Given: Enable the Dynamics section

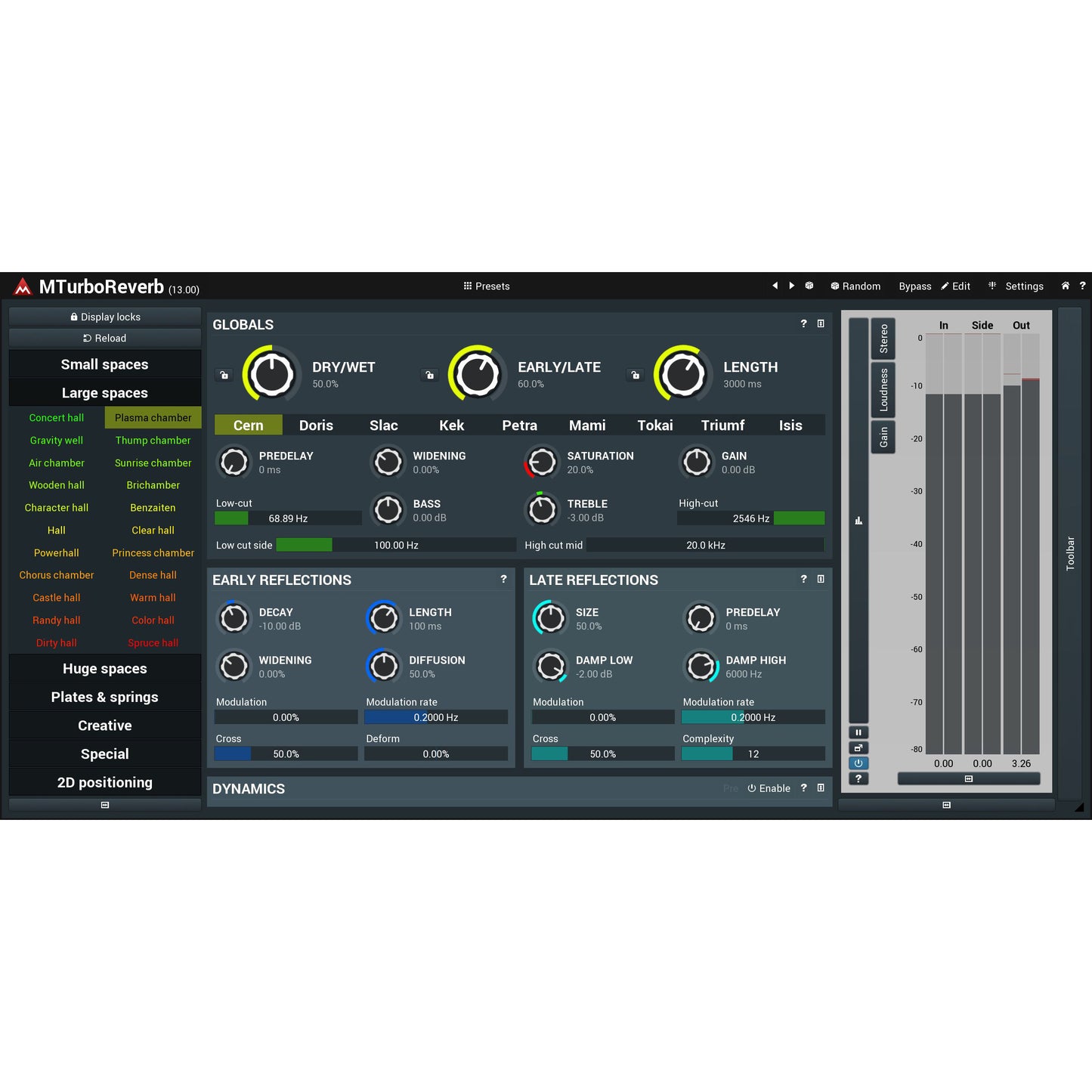Looking at the screenshot, I should click(769, 788).
